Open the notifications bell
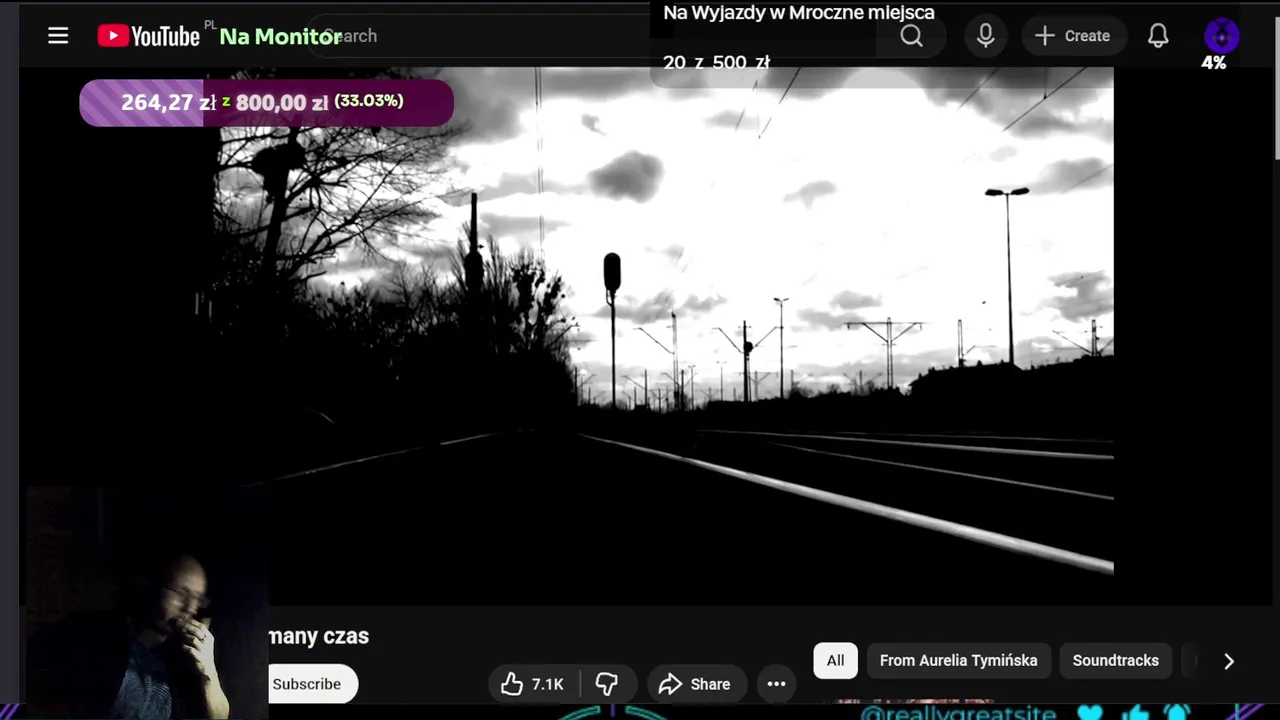The width and height of the screenshot is (1280, 720). [1158, 36]
